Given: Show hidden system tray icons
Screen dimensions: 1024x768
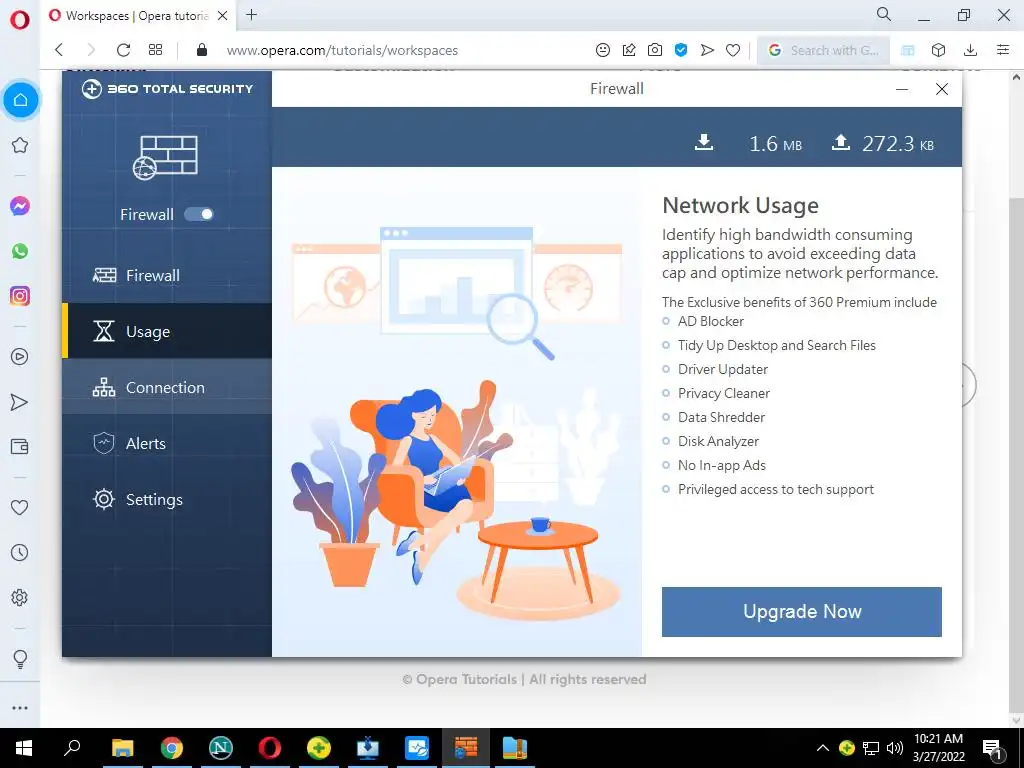Looking at the screenshot, I should click(823, 748).
